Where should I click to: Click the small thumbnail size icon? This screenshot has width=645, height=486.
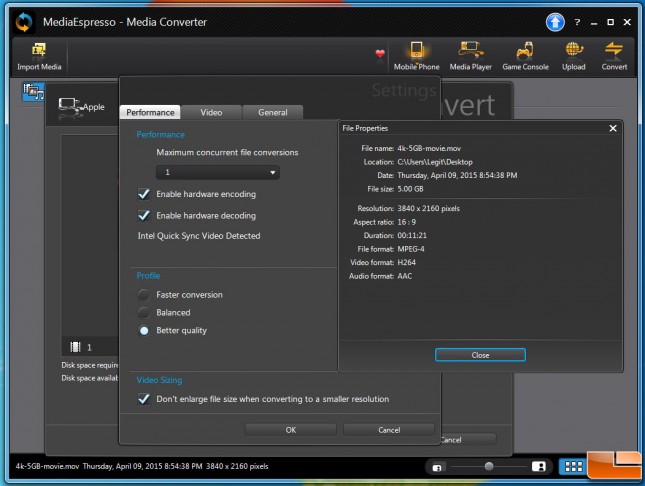pos(437,467)
